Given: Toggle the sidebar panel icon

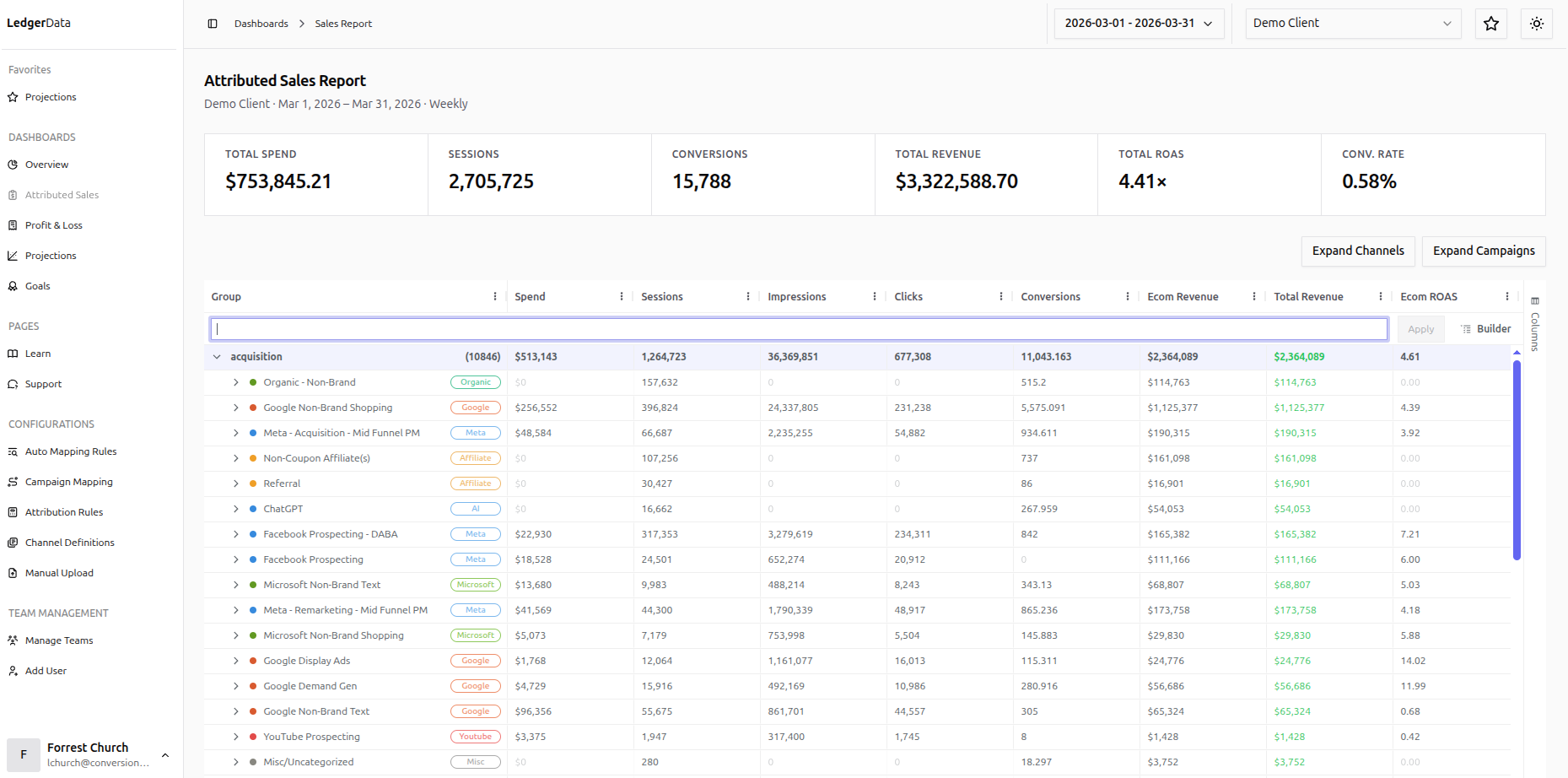Looking at the screenshot, I should 213,24.
